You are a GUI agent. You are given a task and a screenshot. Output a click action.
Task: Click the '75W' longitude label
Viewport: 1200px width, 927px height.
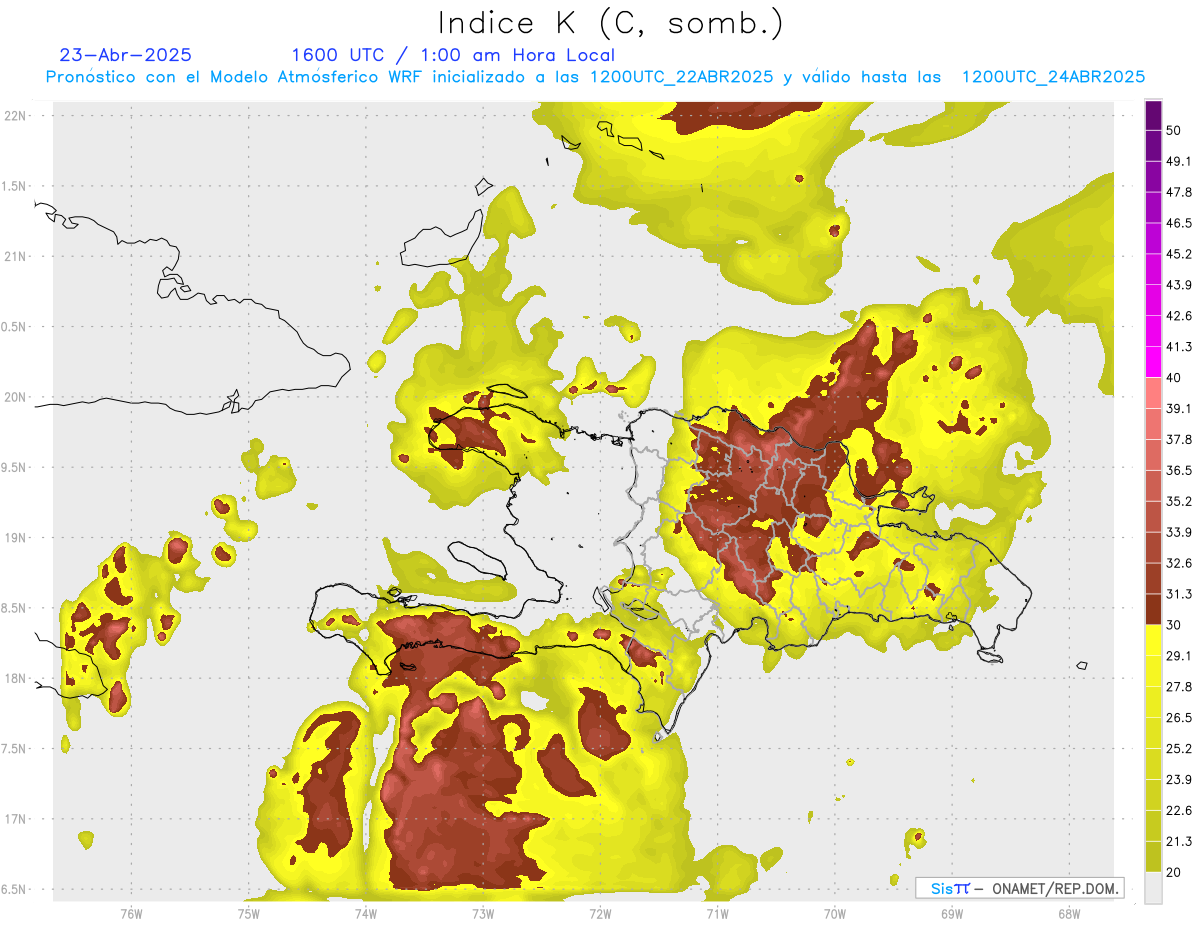point(248,913)
